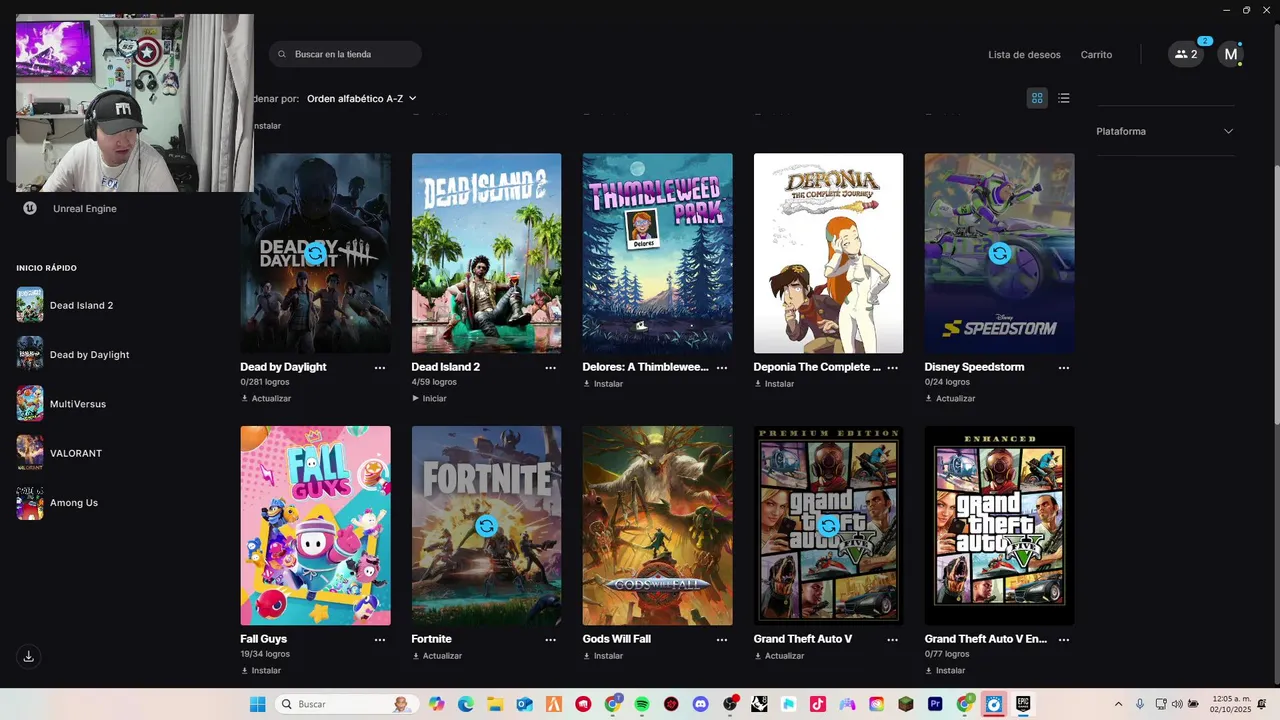Click Iniciar under Dead Island 2

point(429,398)
